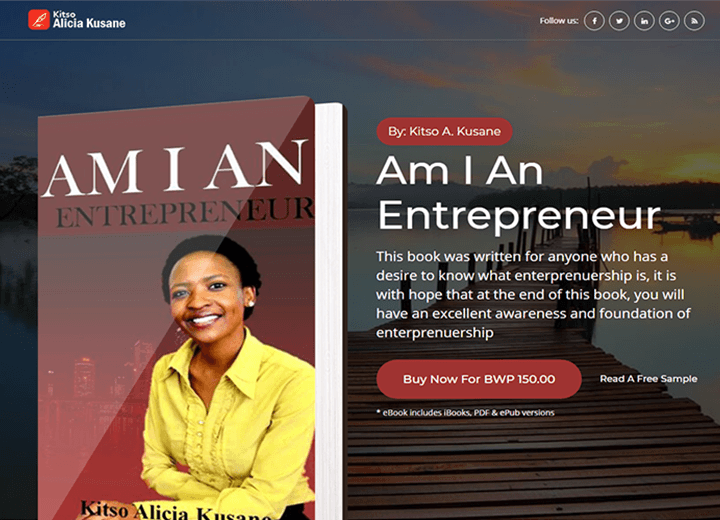
Task: Buy Now For BWP 150.00
Action: pyautogui.click(x=479, y=379)
